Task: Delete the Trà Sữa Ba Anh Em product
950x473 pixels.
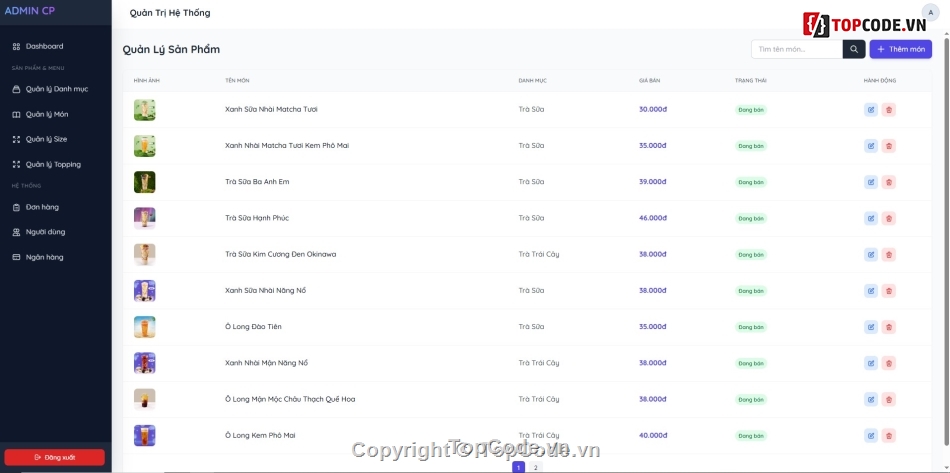Action: 889,182
